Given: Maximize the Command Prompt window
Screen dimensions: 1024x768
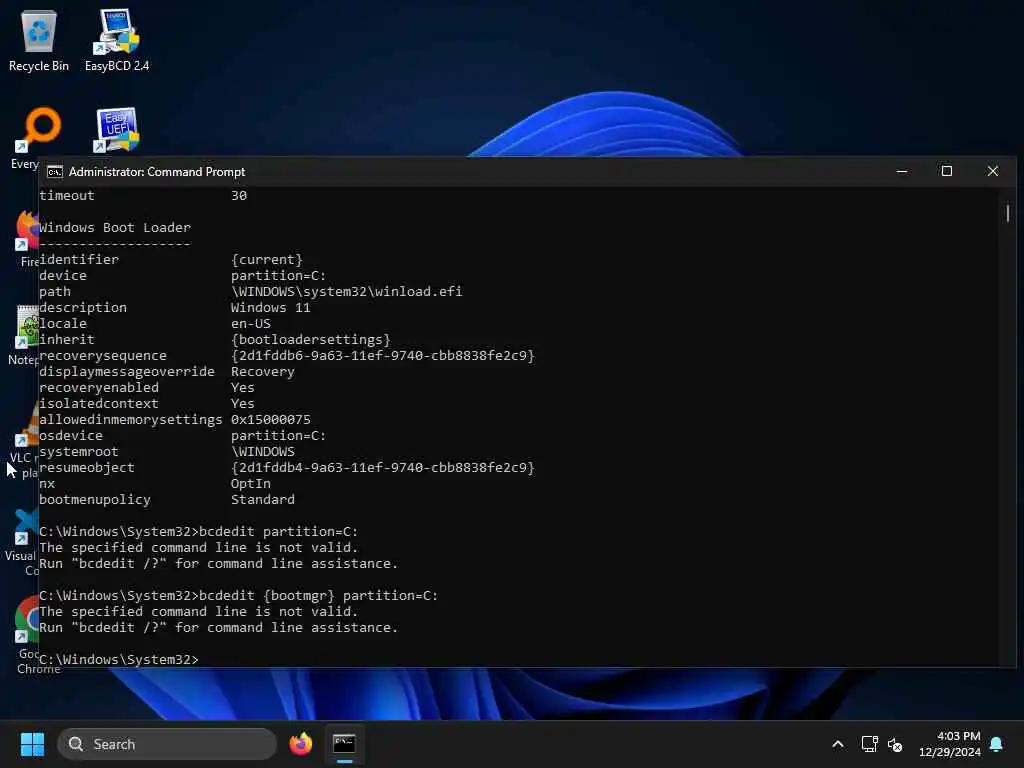Looking at the screenshot, I should pyautogui.click(x=947, y=171).
